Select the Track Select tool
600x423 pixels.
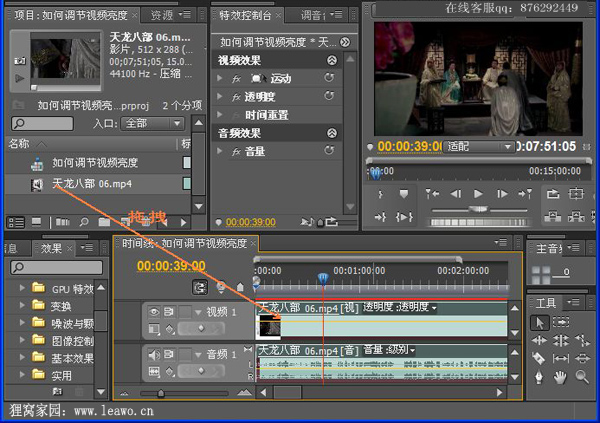[561, 322]
